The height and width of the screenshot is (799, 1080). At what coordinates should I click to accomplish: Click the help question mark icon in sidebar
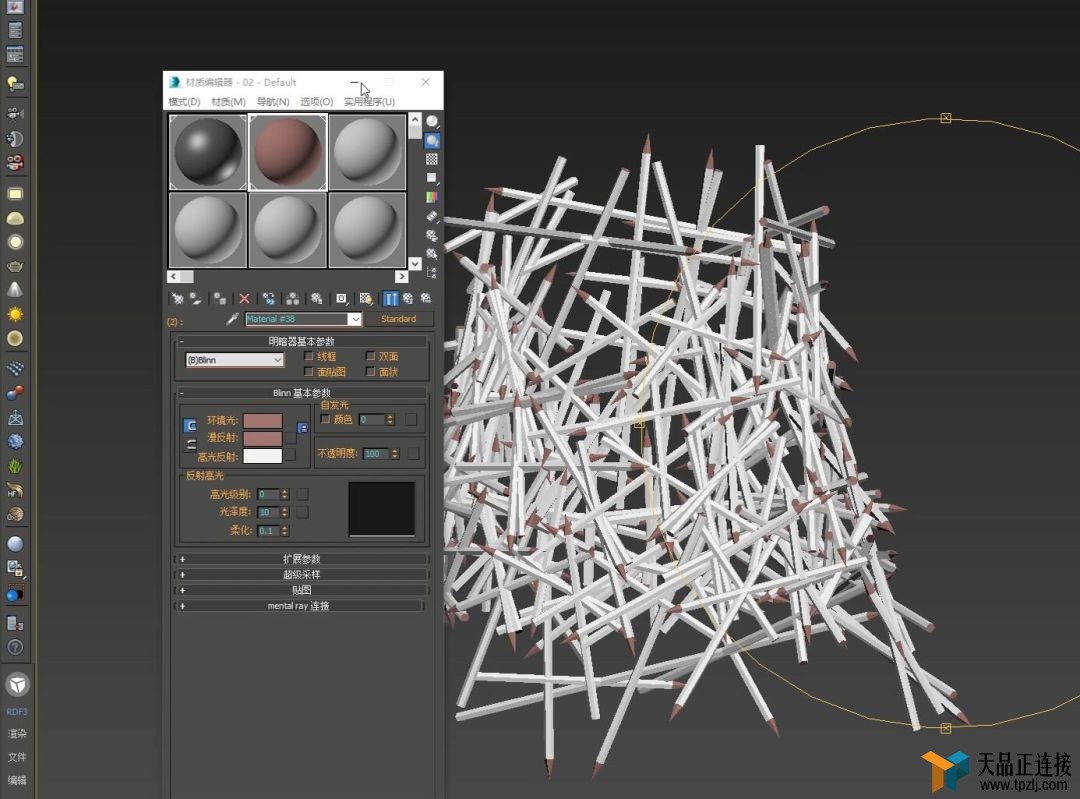click(15, 647)
